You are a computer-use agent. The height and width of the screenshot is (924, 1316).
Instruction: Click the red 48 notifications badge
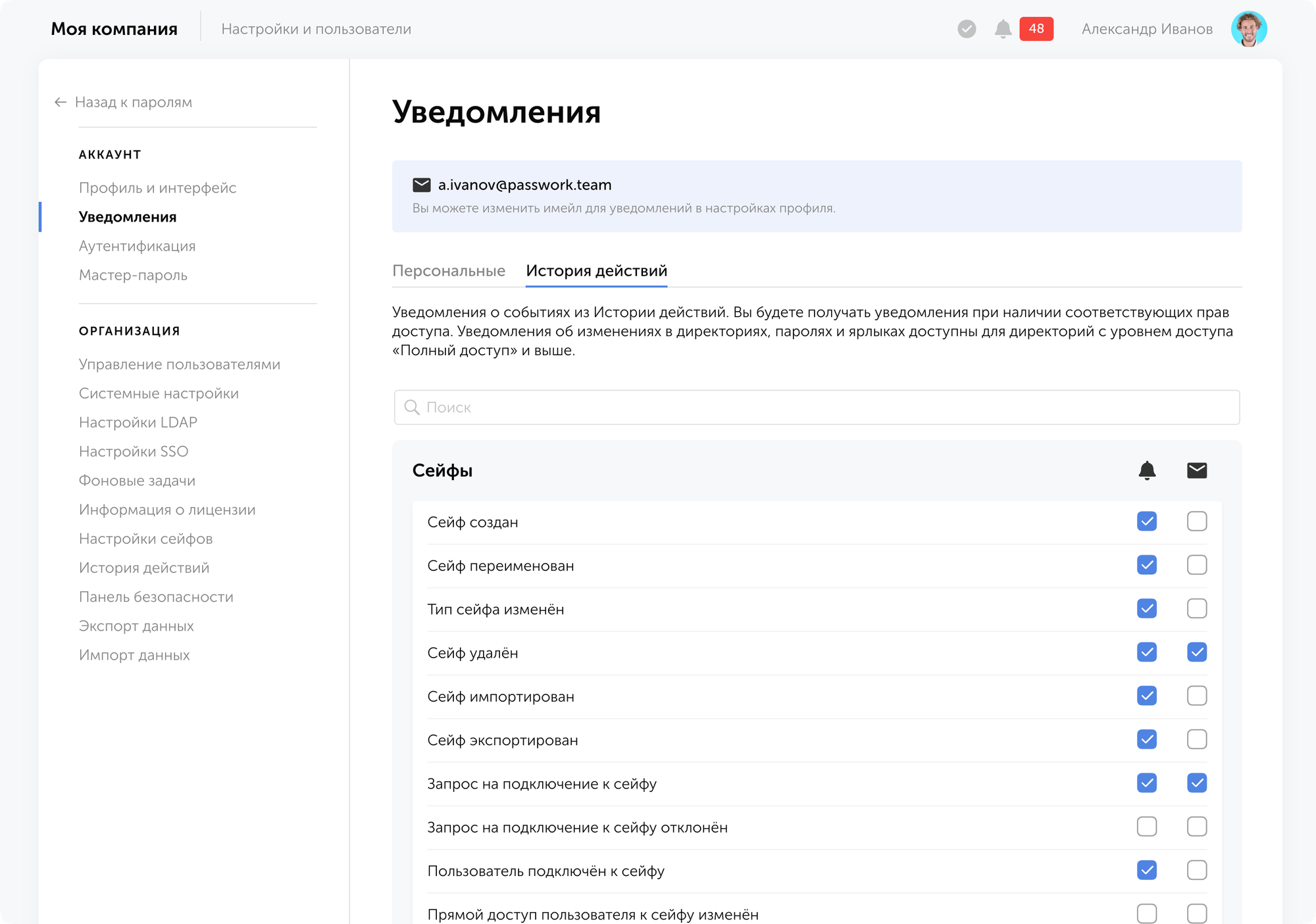pyautogui.click(x=1036, y=29)
